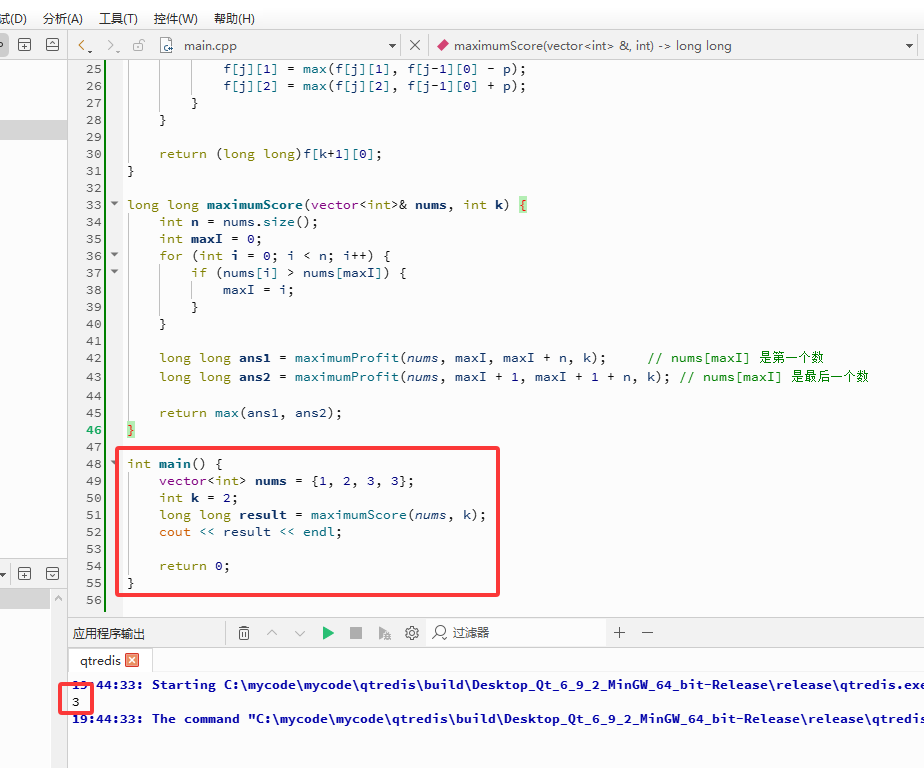Click the 'int maxI = 0;' line
The width and height of the screenshot is (924, 768).
click(x=210, y=239)
